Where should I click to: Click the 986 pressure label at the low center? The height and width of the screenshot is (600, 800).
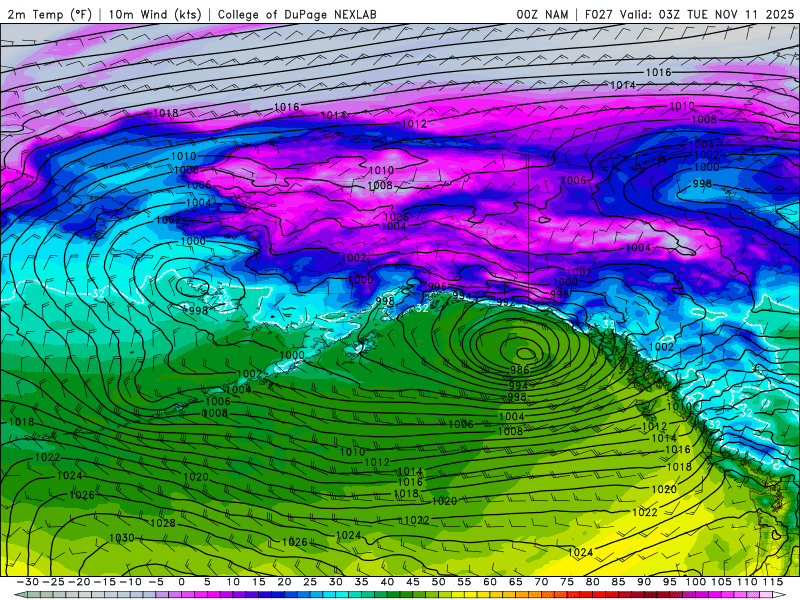pyautogui.click(x=519, y=370)
